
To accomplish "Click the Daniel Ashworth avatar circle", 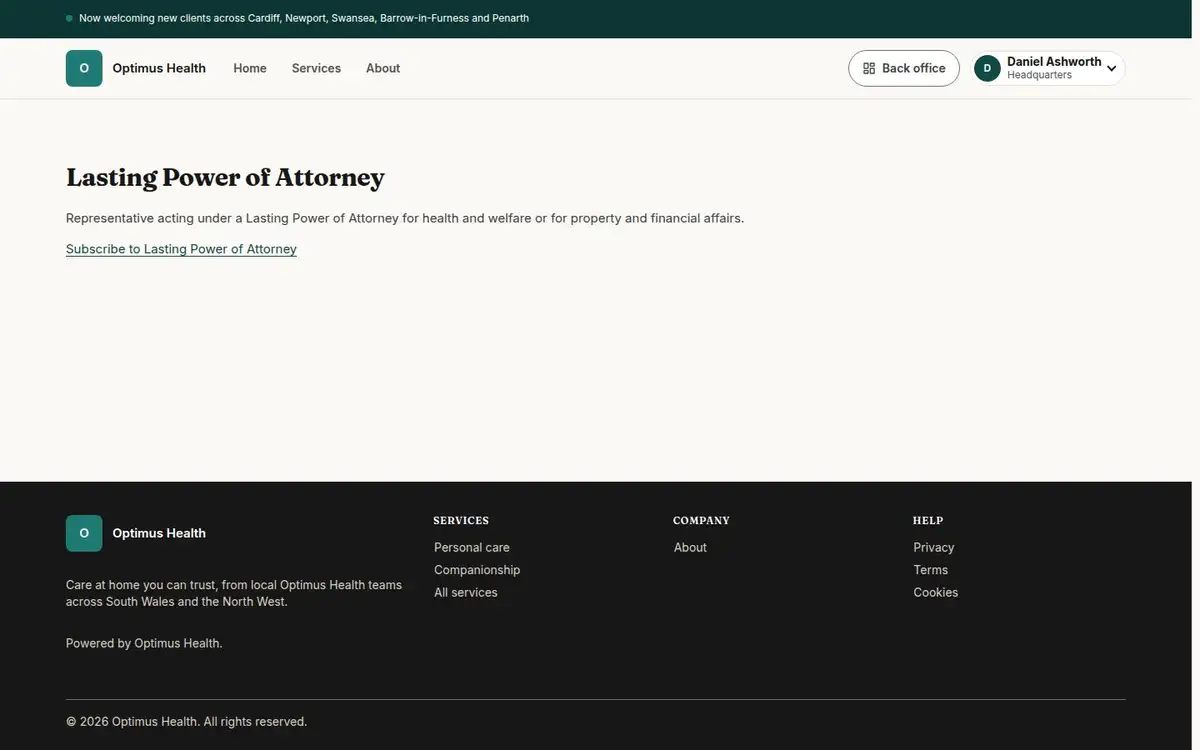I will (x=987, y=68).
